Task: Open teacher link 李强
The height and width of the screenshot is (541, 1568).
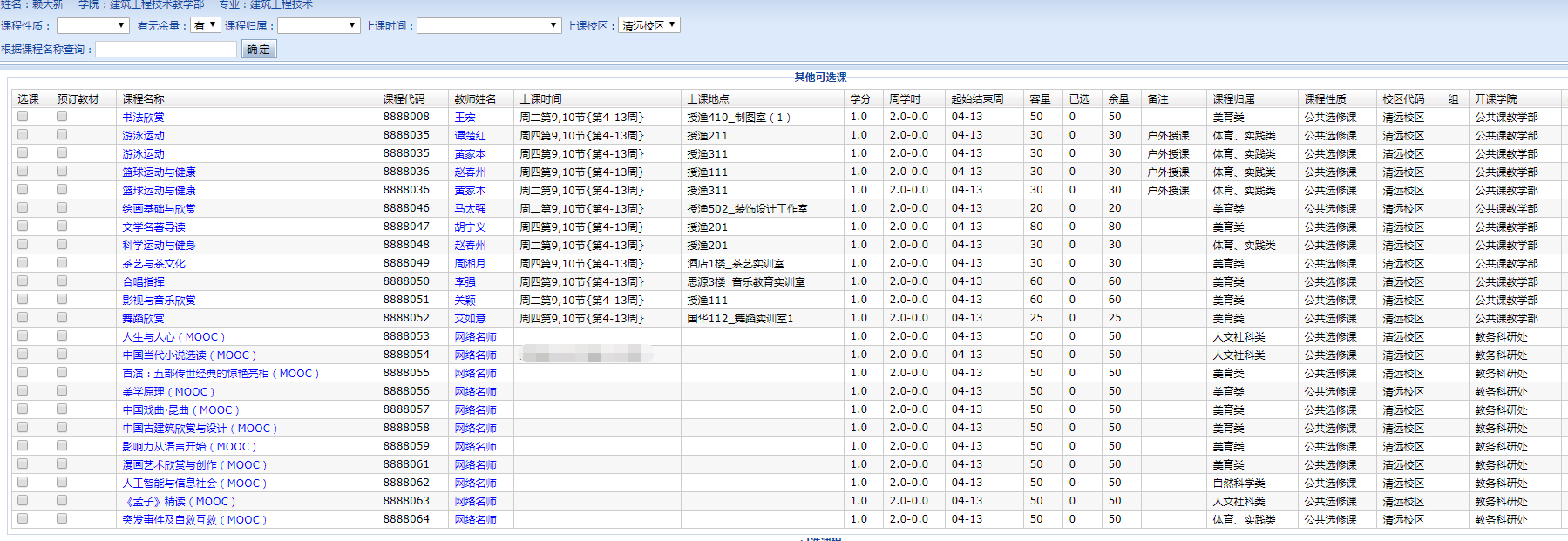Action: 465,282
